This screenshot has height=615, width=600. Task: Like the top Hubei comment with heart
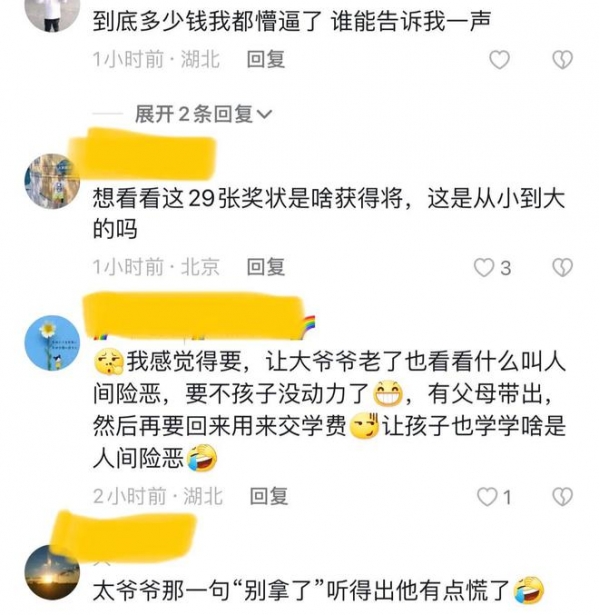(x=499, y=60)
